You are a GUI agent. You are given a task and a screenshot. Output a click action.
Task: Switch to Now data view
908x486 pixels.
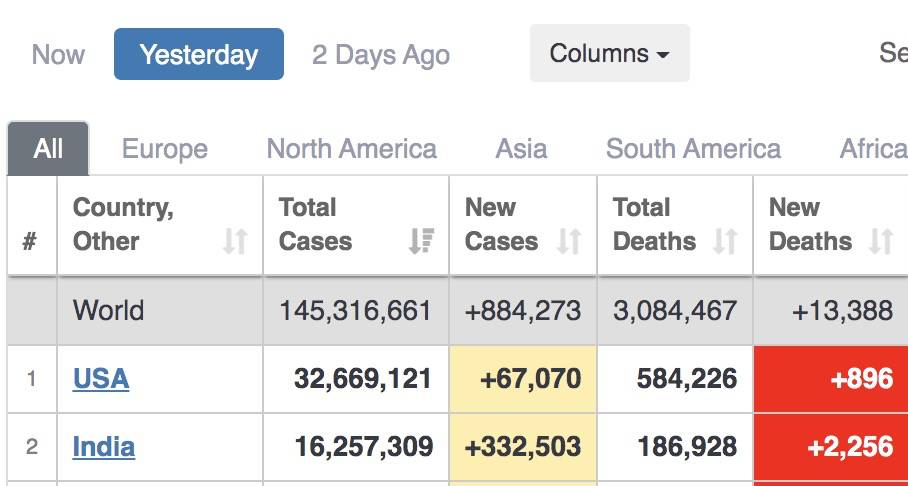pos(58,54)
